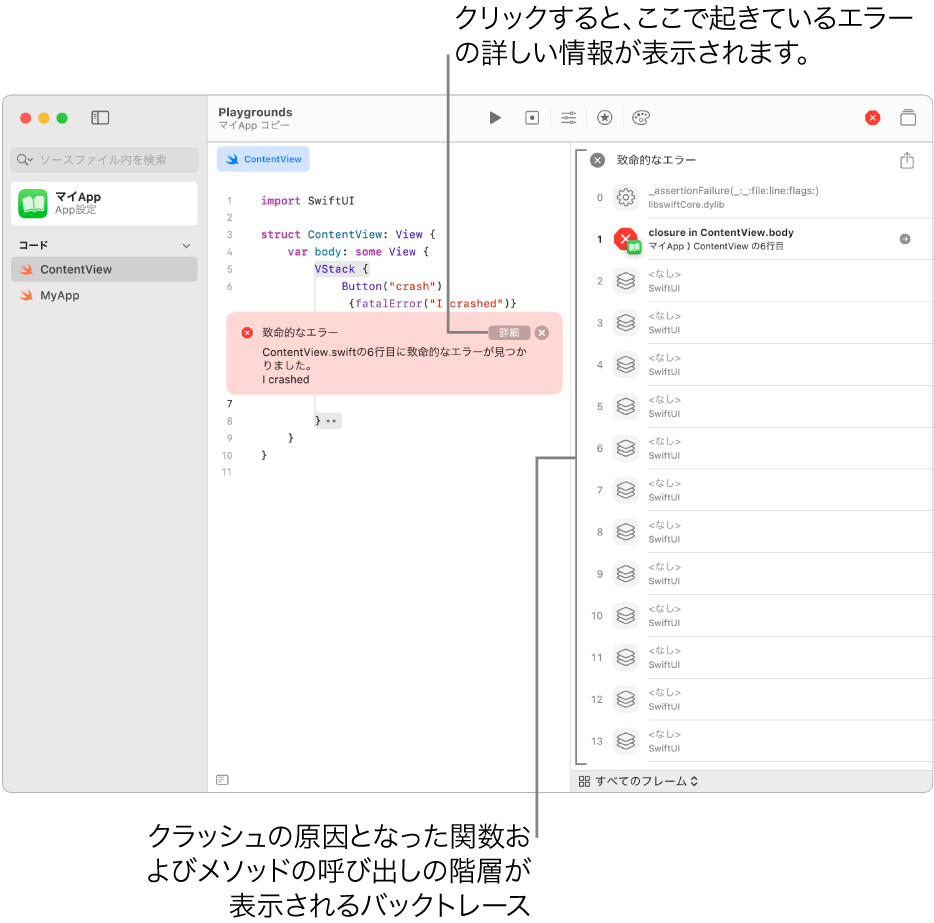Click the import SwiftUI line
The image size is (934, 923).
(x=307, y=201)
